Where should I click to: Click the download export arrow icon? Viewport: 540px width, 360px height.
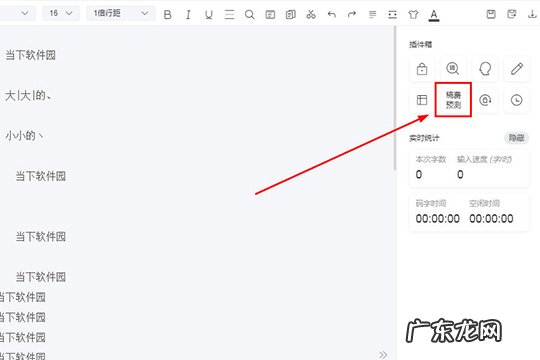tap(532, 14)
